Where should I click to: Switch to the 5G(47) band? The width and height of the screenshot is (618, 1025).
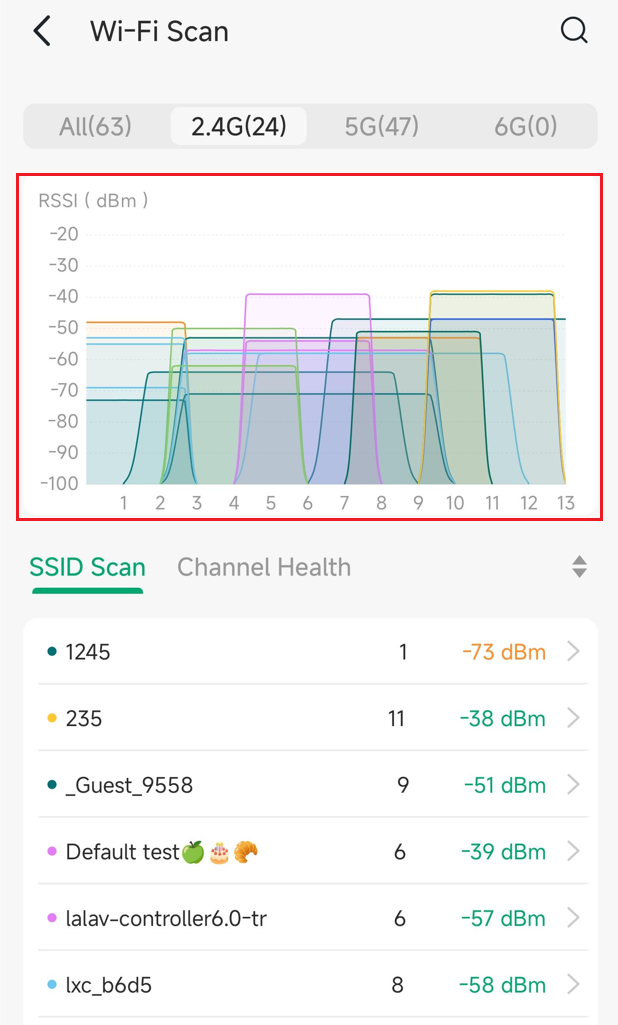[x=381, y=127]
